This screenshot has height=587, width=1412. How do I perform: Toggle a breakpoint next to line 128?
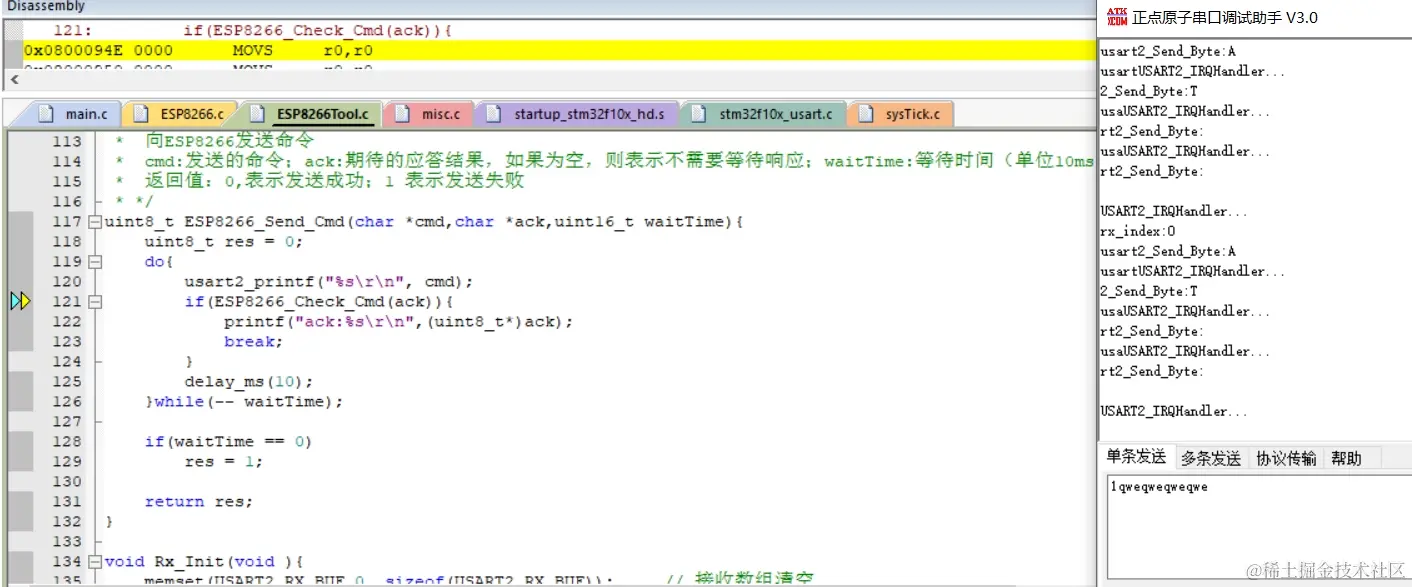20,441
